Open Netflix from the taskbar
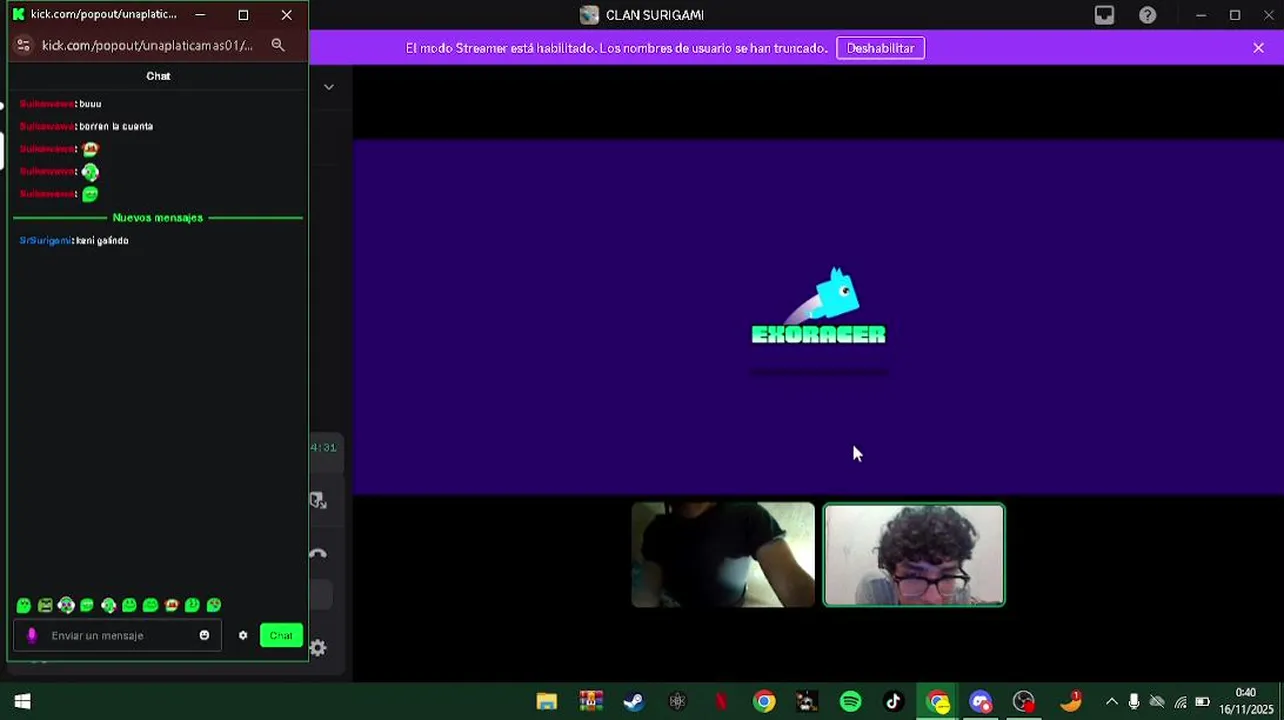Image resolution: width=1284 pixels, height=720 pixels. (x=721, y=701)
